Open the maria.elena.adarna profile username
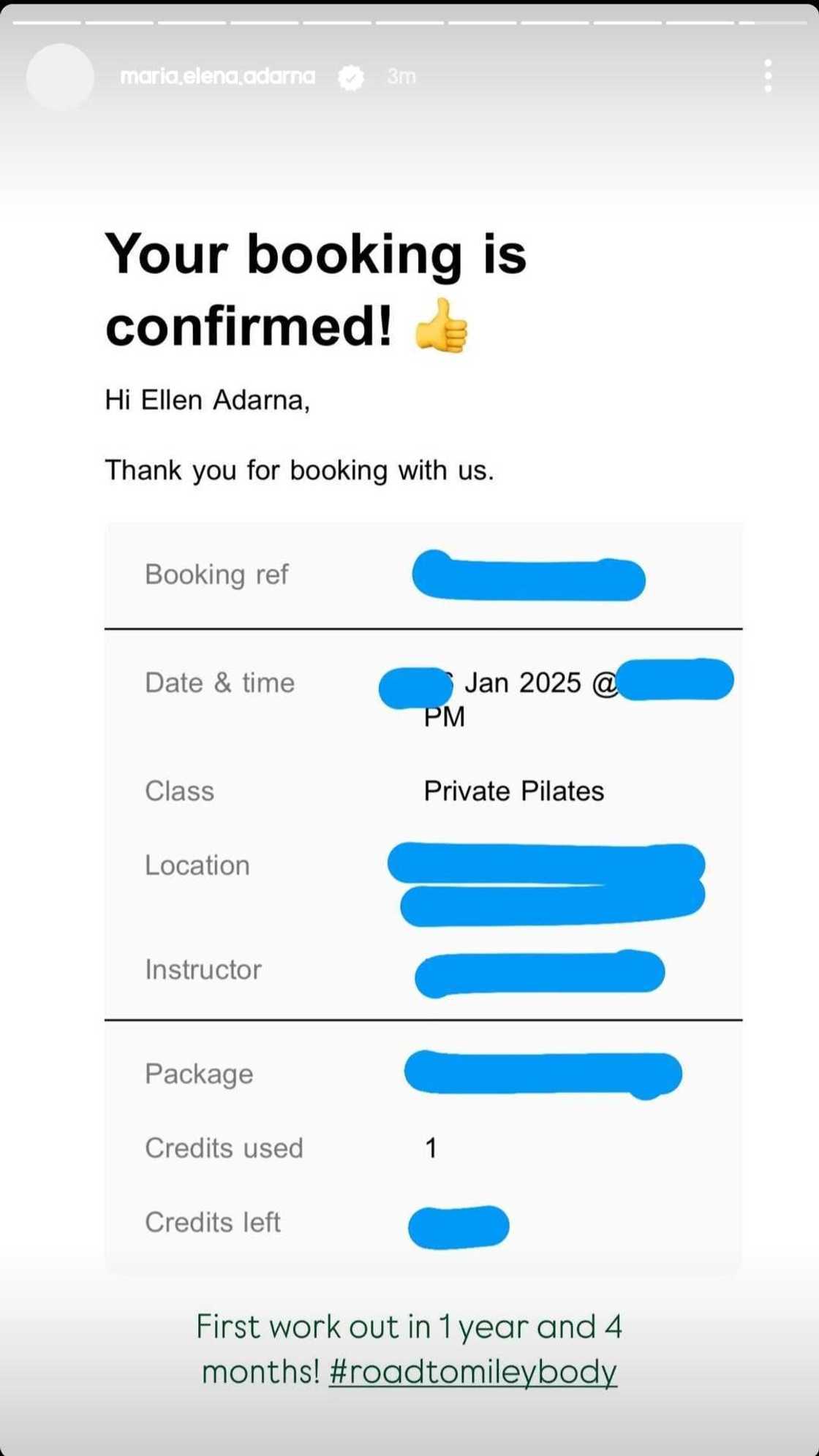 click(x=217, y=76)
